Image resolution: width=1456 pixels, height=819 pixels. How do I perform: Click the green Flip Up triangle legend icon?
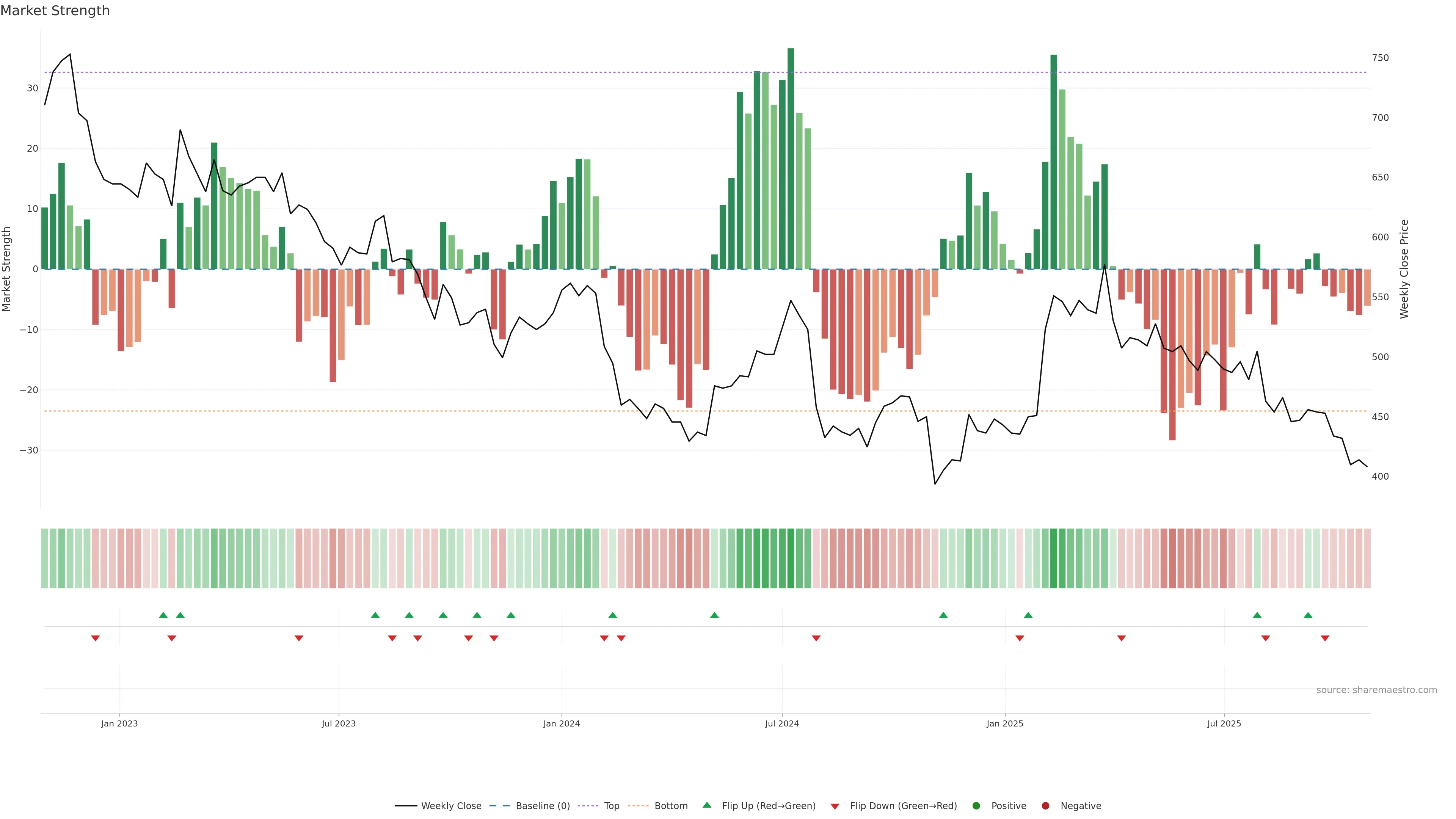pyautogui.click(x=706, y=805)
